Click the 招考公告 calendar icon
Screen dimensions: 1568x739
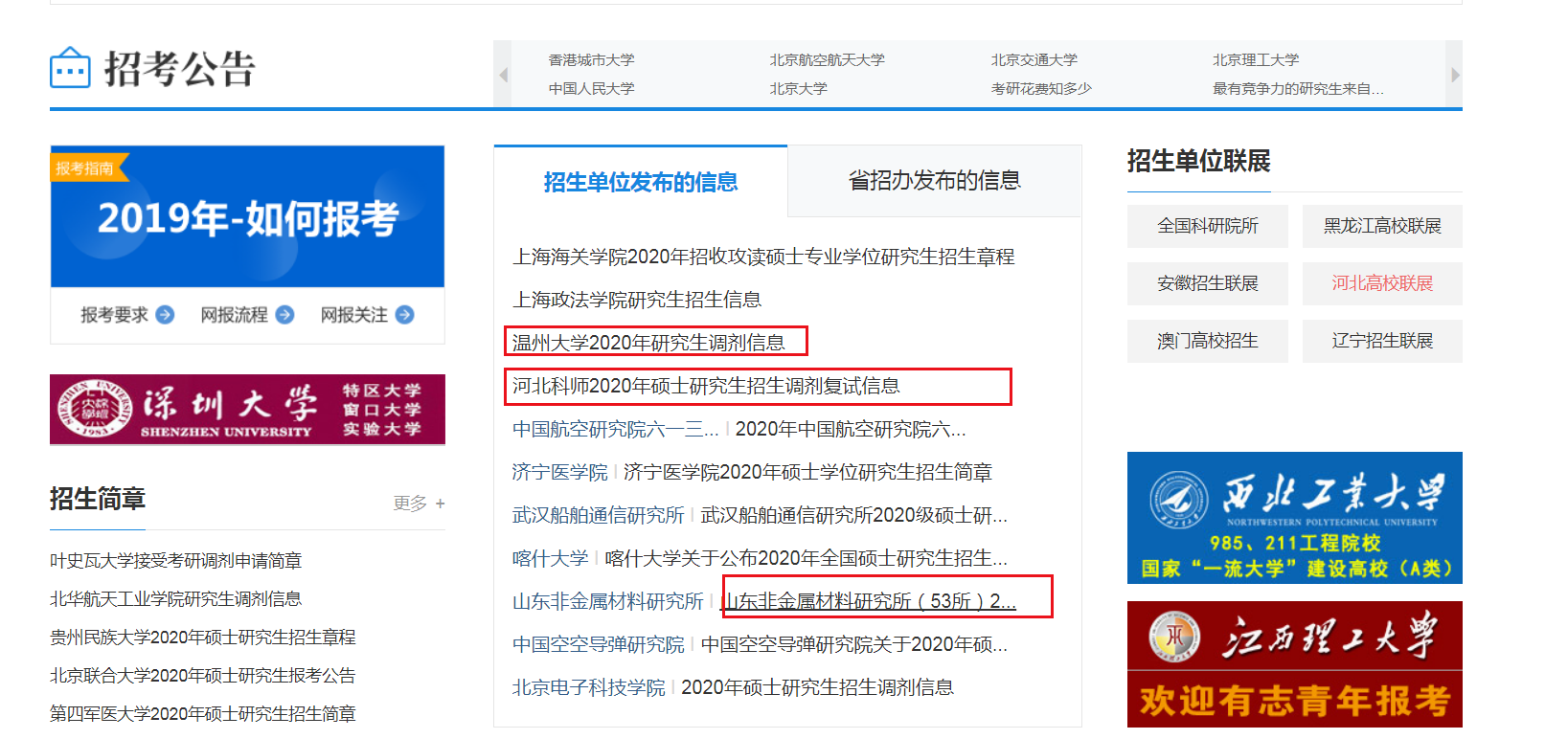(70, 68)
